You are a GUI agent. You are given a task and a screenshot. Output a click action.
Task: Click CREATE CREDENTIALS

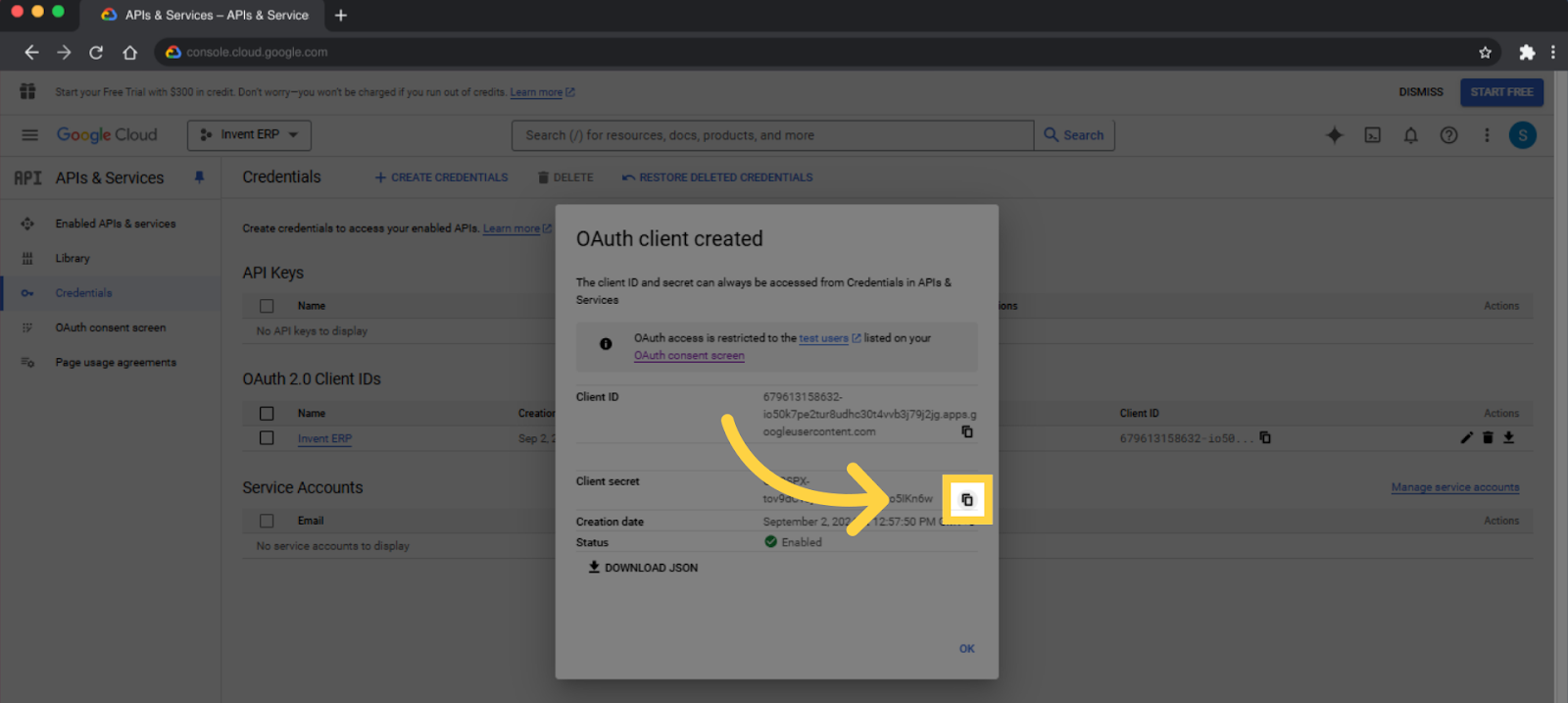(x=441, y=177)
